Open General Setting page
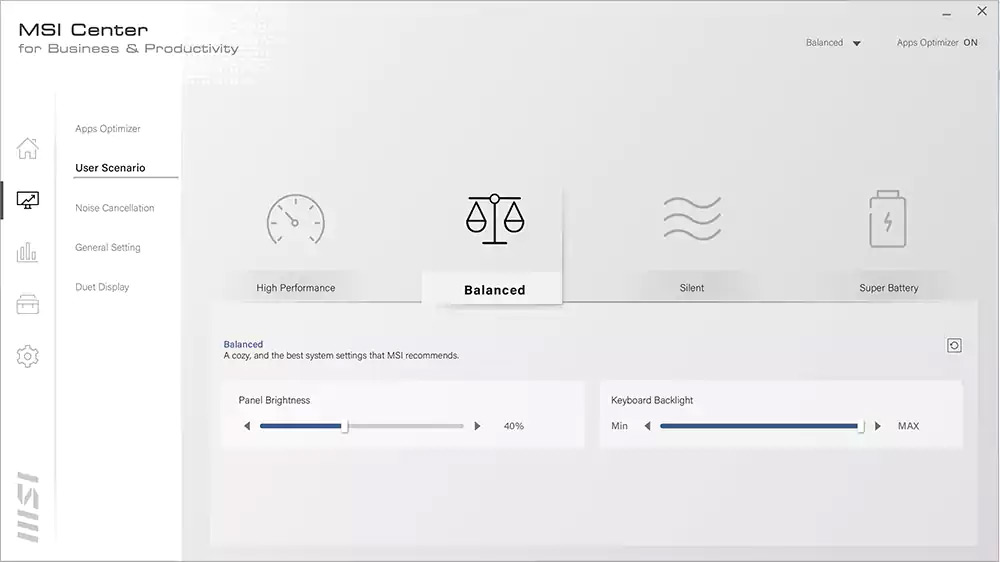Screen dimensions: 1000x562 [108, 248]
